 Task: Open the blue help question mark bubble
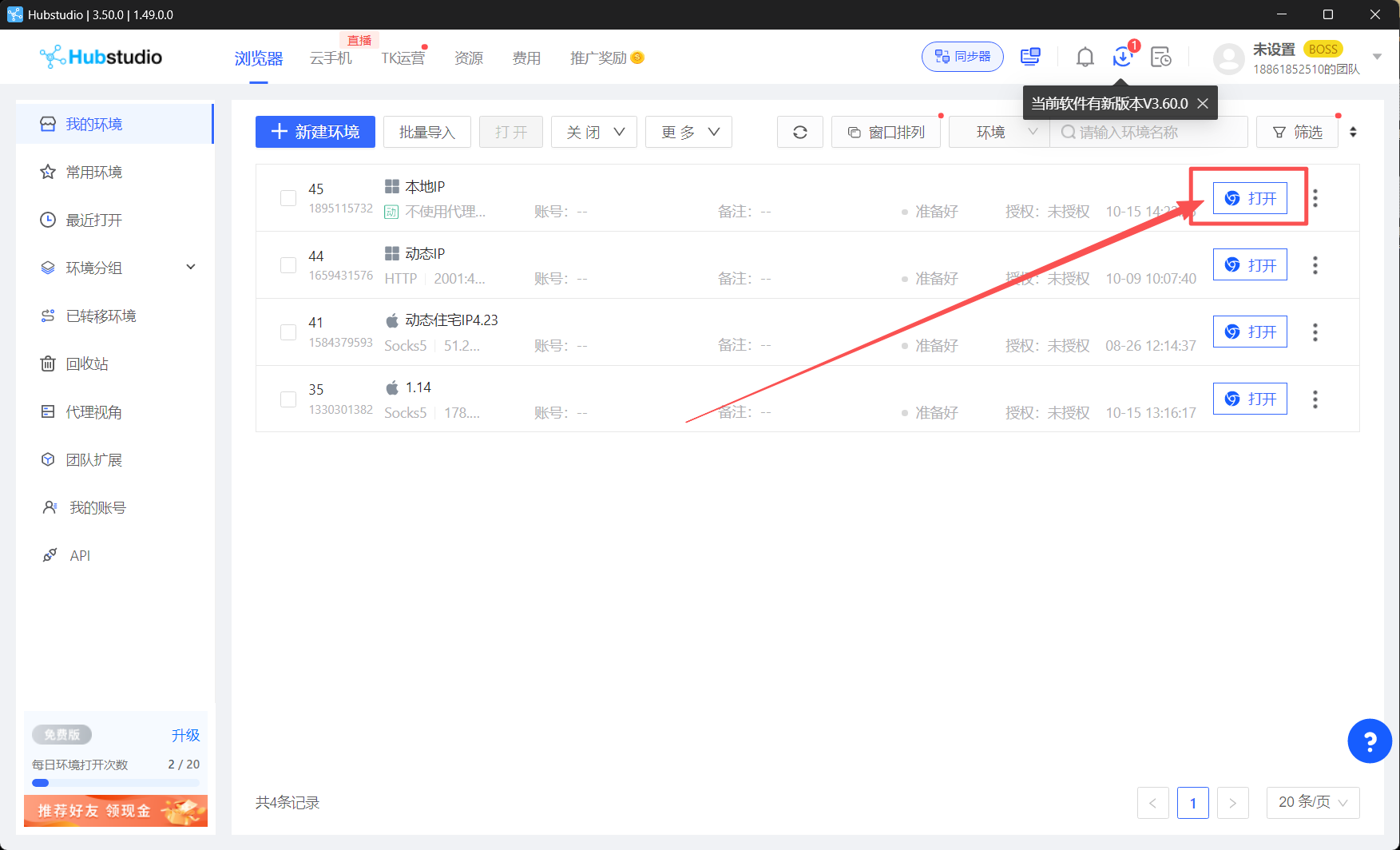[1370, 741]
